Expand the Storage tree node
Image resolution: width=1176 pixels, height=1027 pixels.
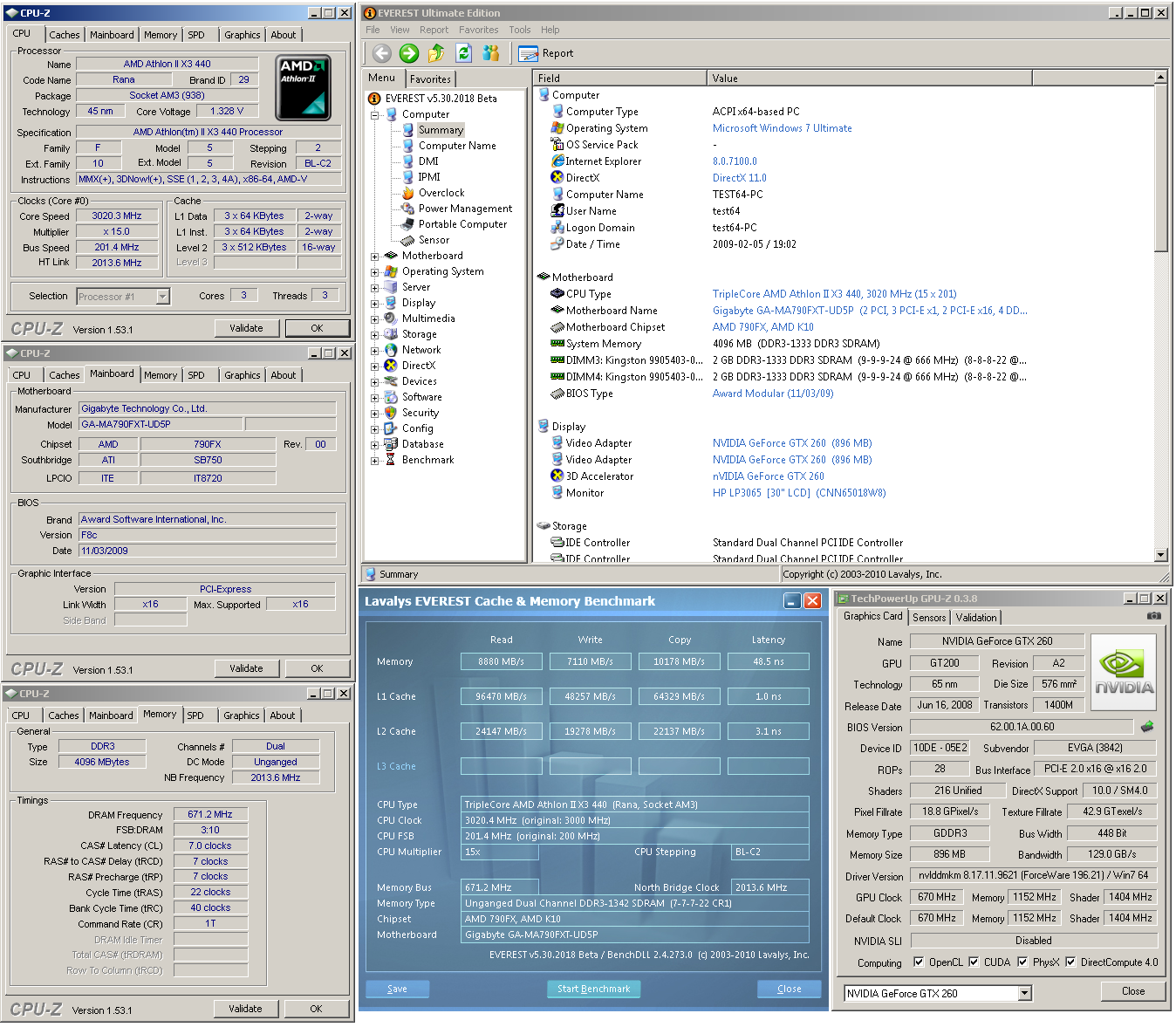click(x=374, y=334)
